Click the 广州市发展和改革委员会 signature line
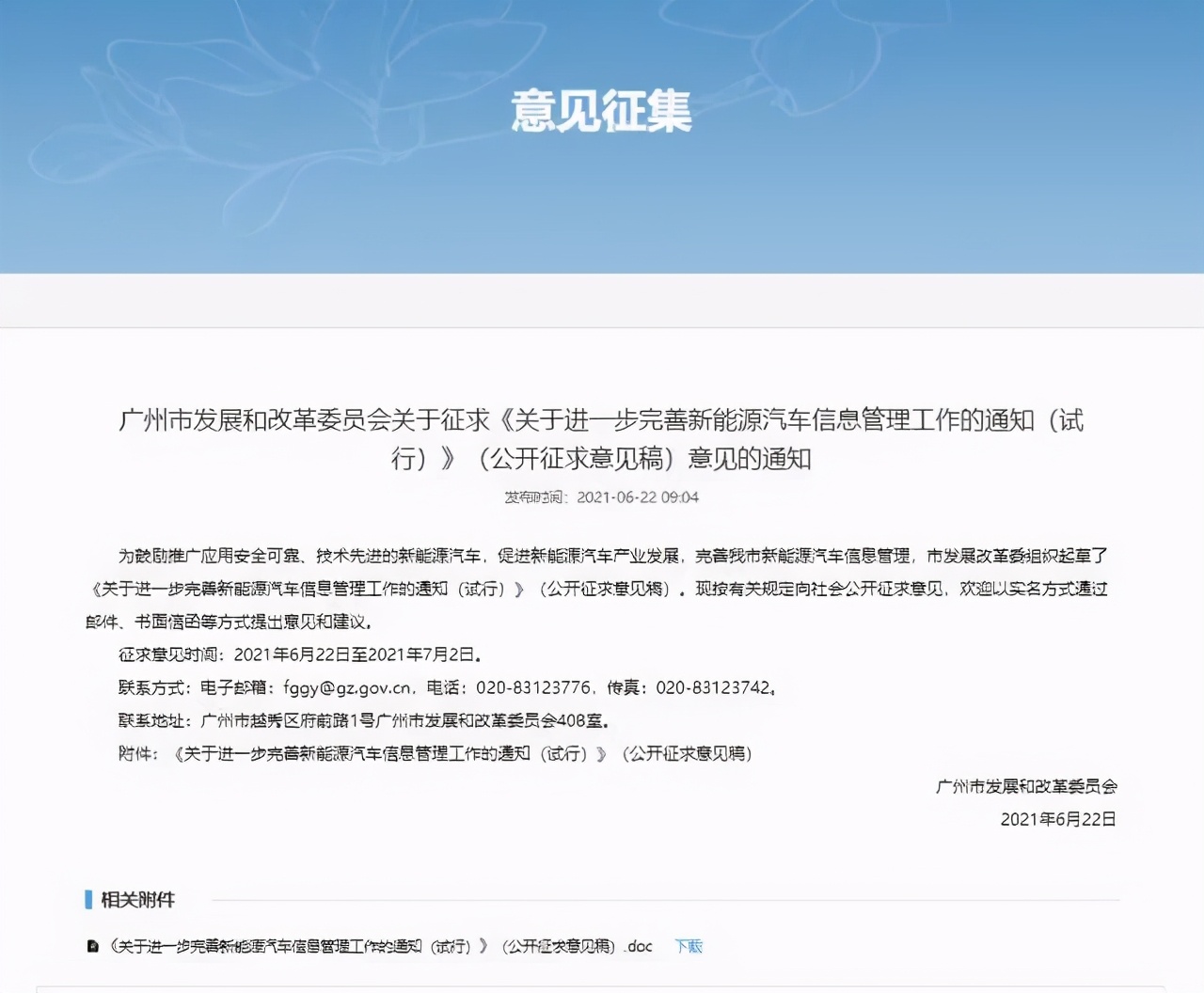 [x=1026, y=786]
